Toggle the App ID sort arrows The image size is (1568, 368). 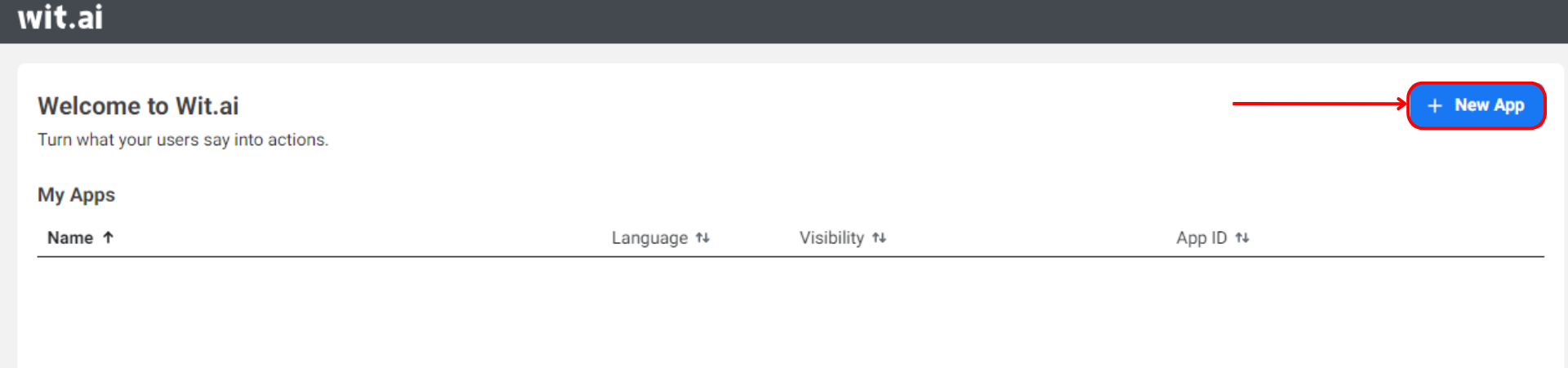[1242, 237]
